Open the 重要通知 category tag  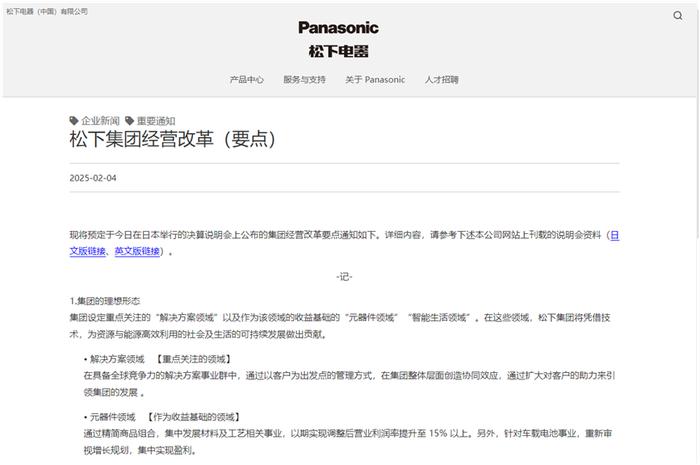[156, 120]
